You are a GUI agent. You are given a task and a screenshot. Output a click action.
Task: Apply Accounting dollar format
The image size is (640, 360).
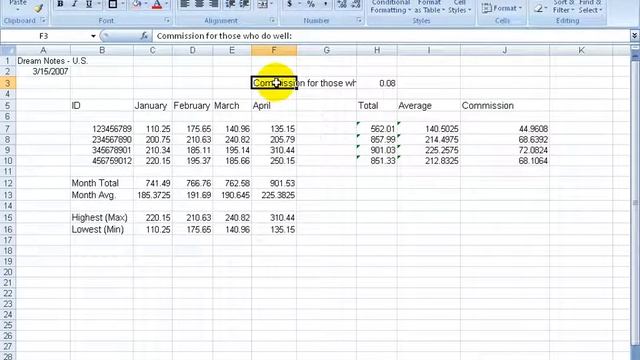click(290, 4)
